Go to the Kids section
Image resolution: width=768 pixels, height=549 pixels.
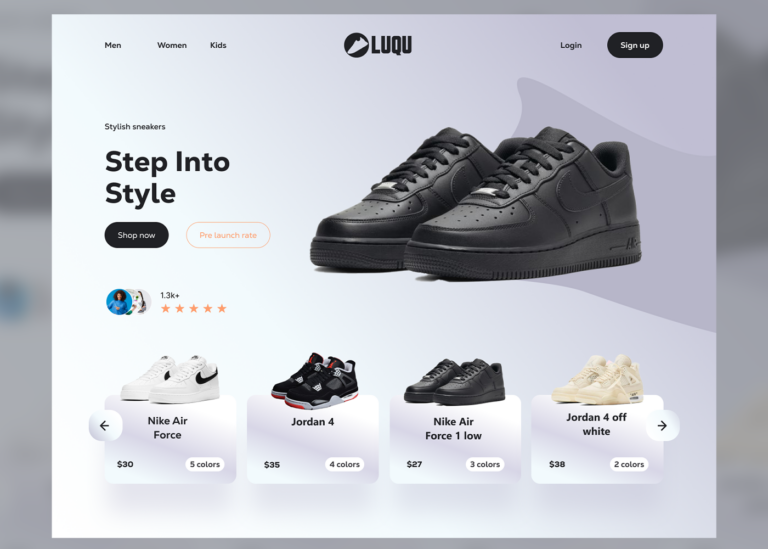click(218, 45)
